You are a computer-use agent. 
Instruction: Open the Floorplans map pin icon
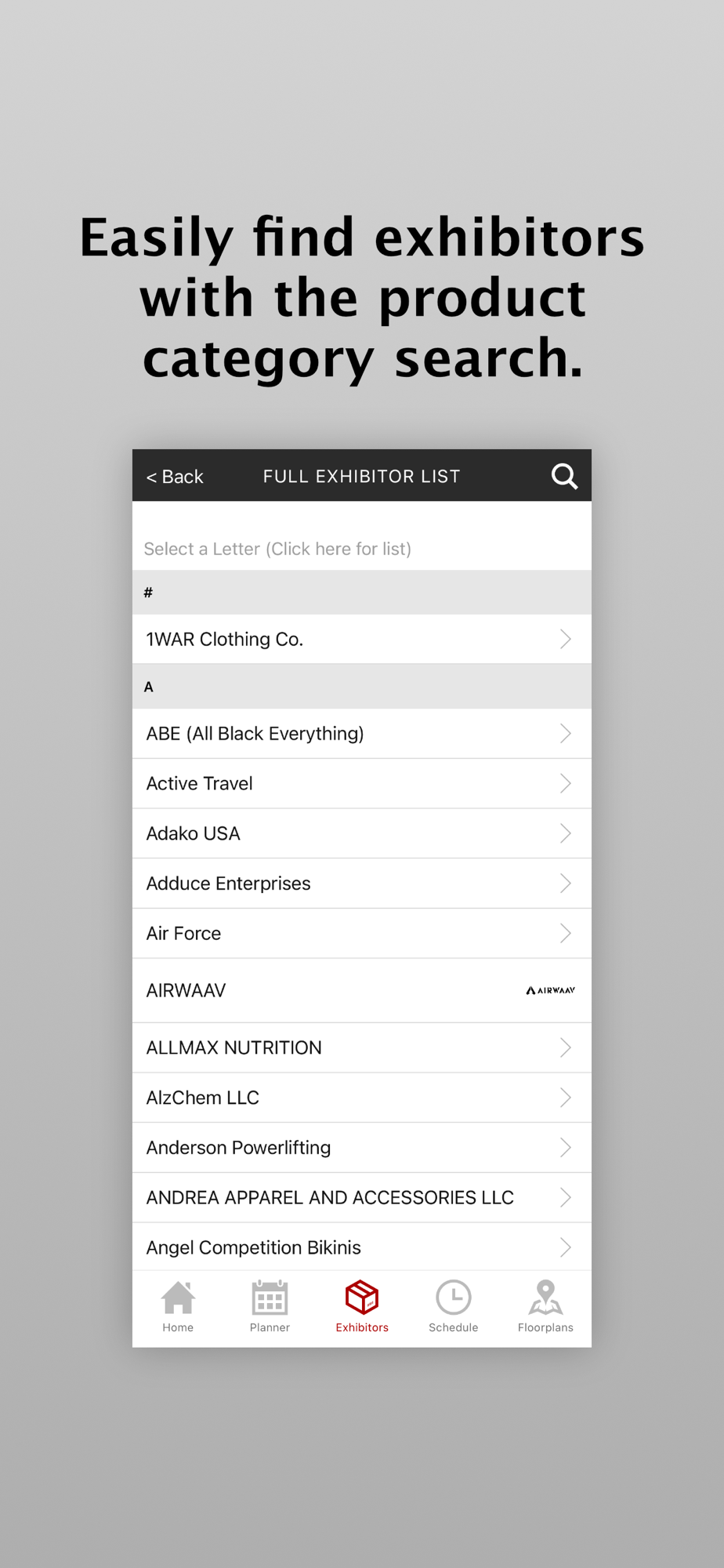[545, 1298]
